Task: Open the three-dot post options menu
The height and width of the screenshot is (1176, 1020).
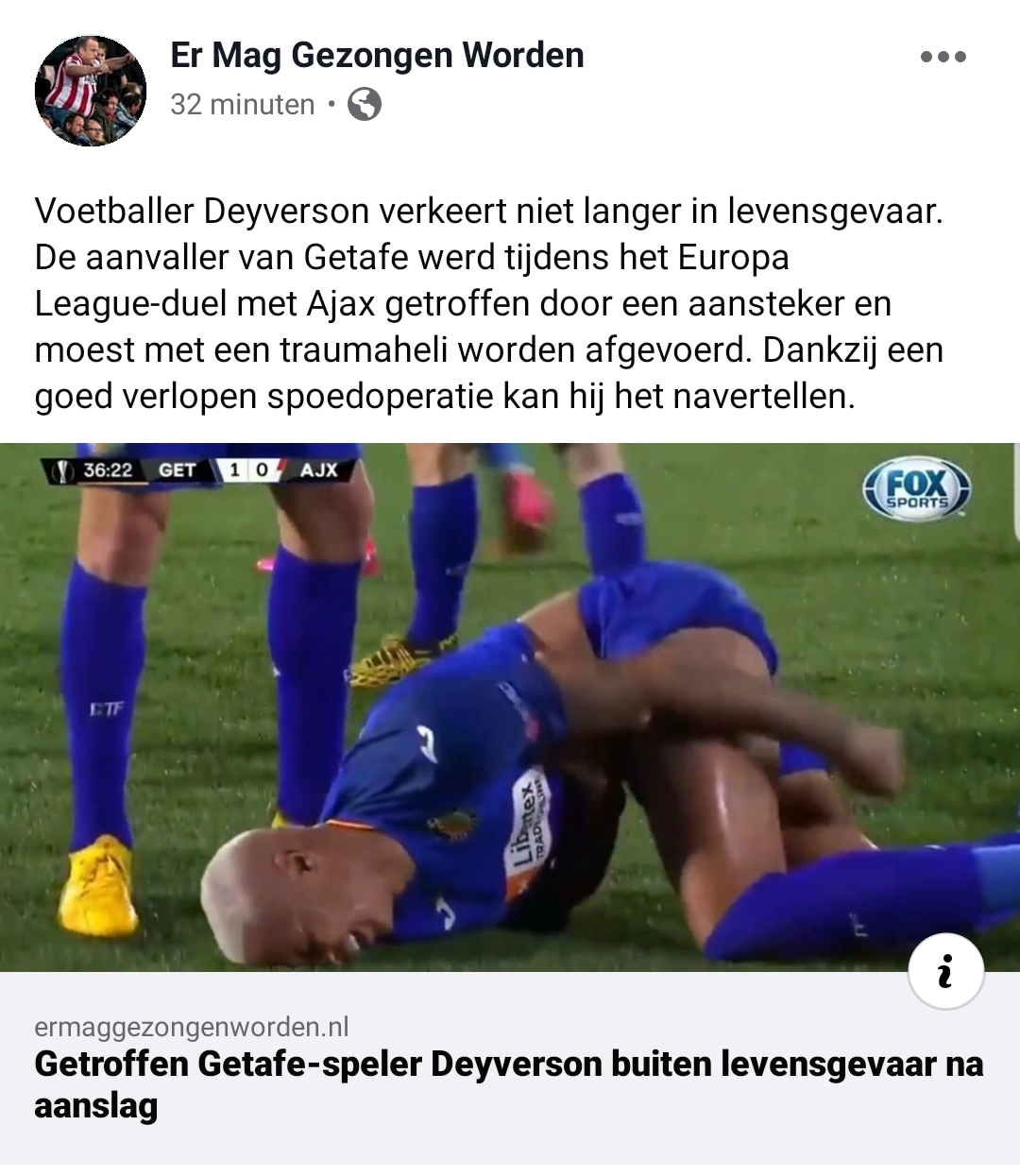Action: click(943, 57)
